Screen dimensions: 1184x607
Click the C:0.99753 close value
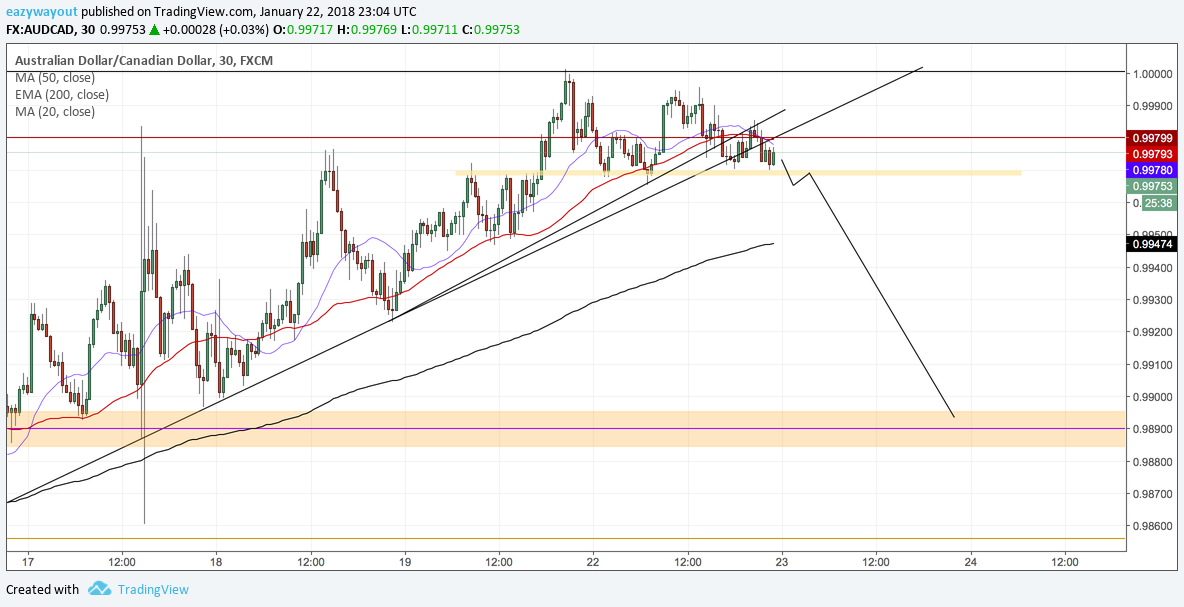491,30
